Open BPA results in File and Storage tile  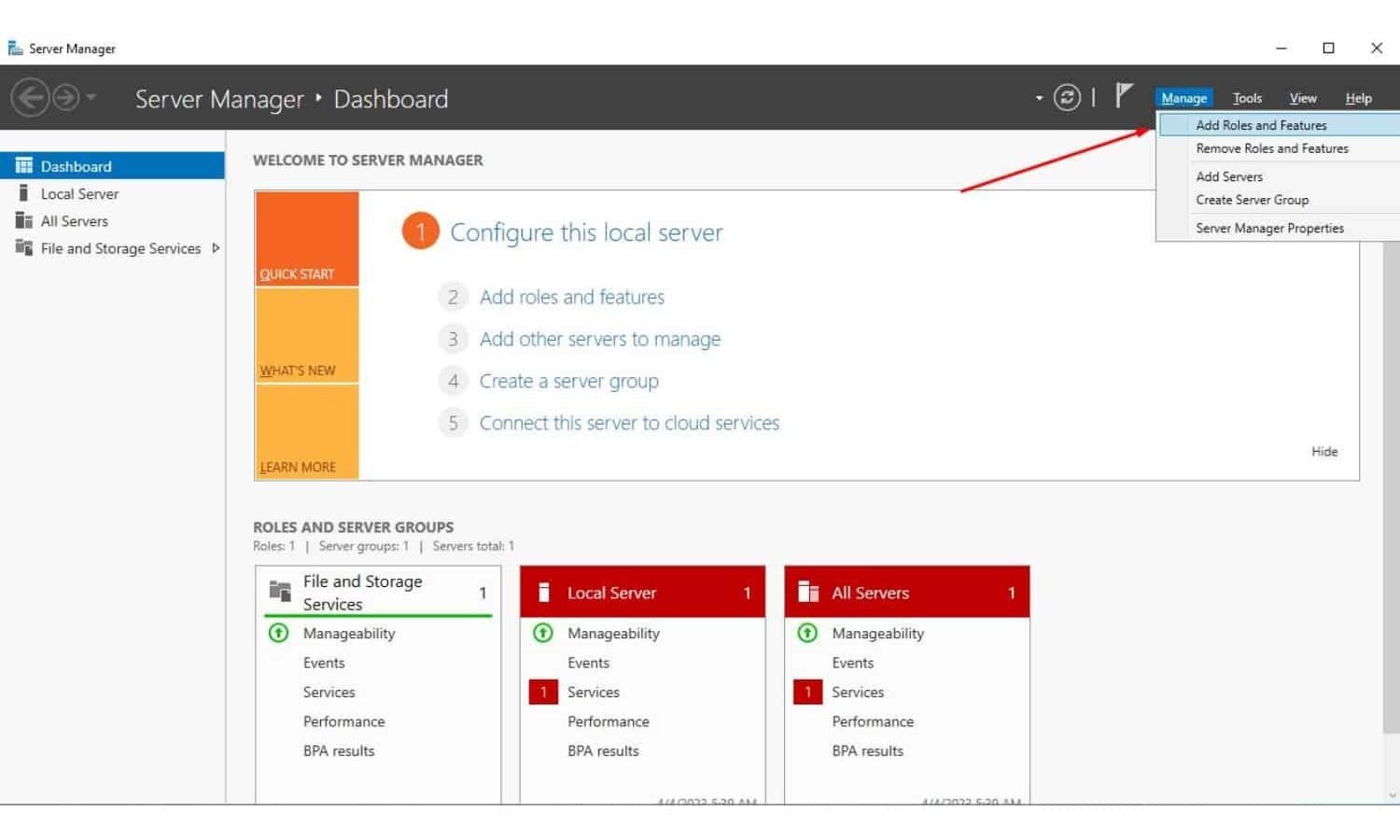click(339, 750)
